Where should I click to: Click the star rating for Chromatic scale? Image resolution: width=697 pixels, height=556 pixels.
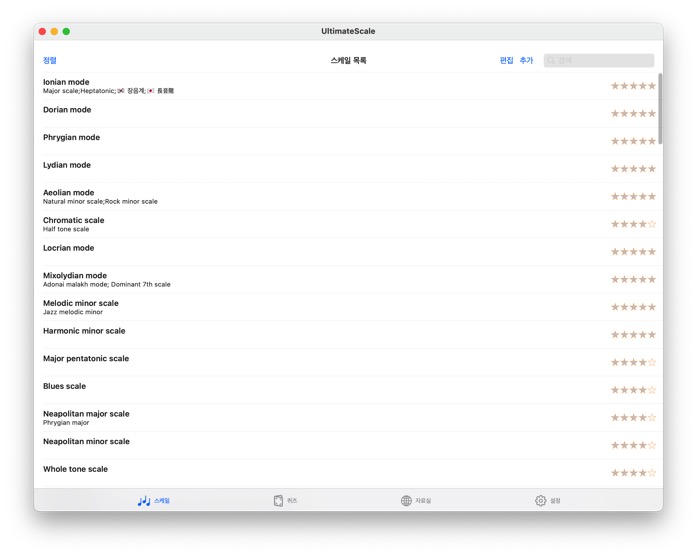tap(633, 224)
